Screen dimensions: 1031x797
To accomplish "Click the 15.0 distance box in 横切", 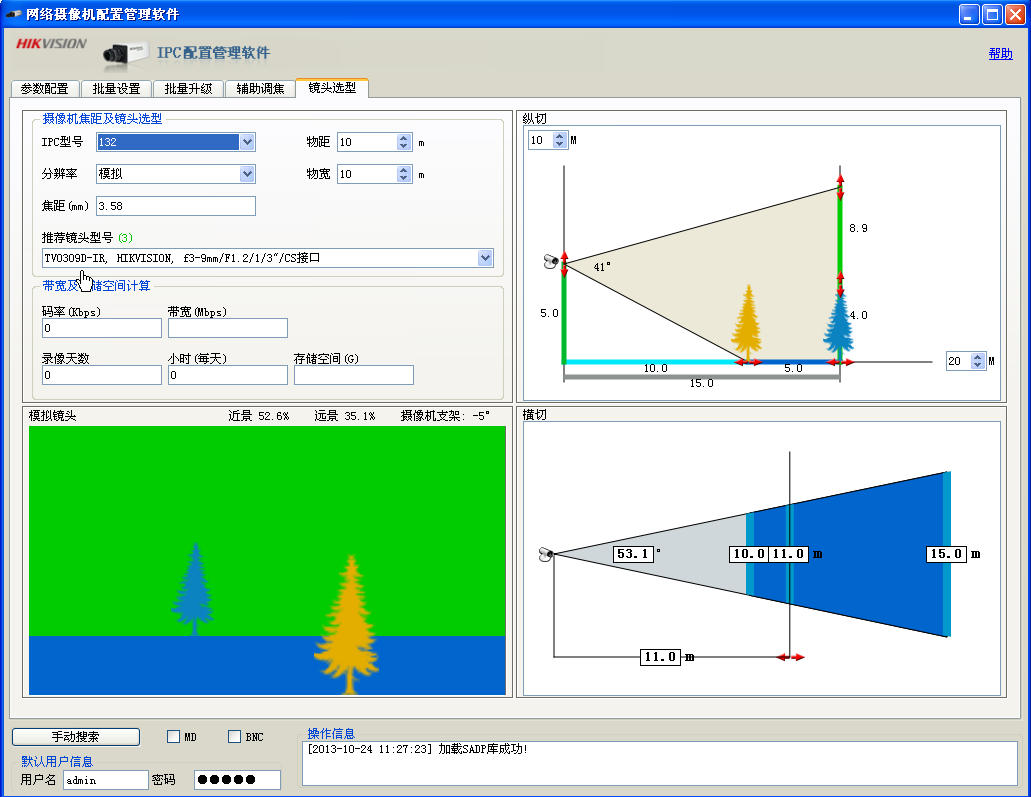I will [947, 554].
